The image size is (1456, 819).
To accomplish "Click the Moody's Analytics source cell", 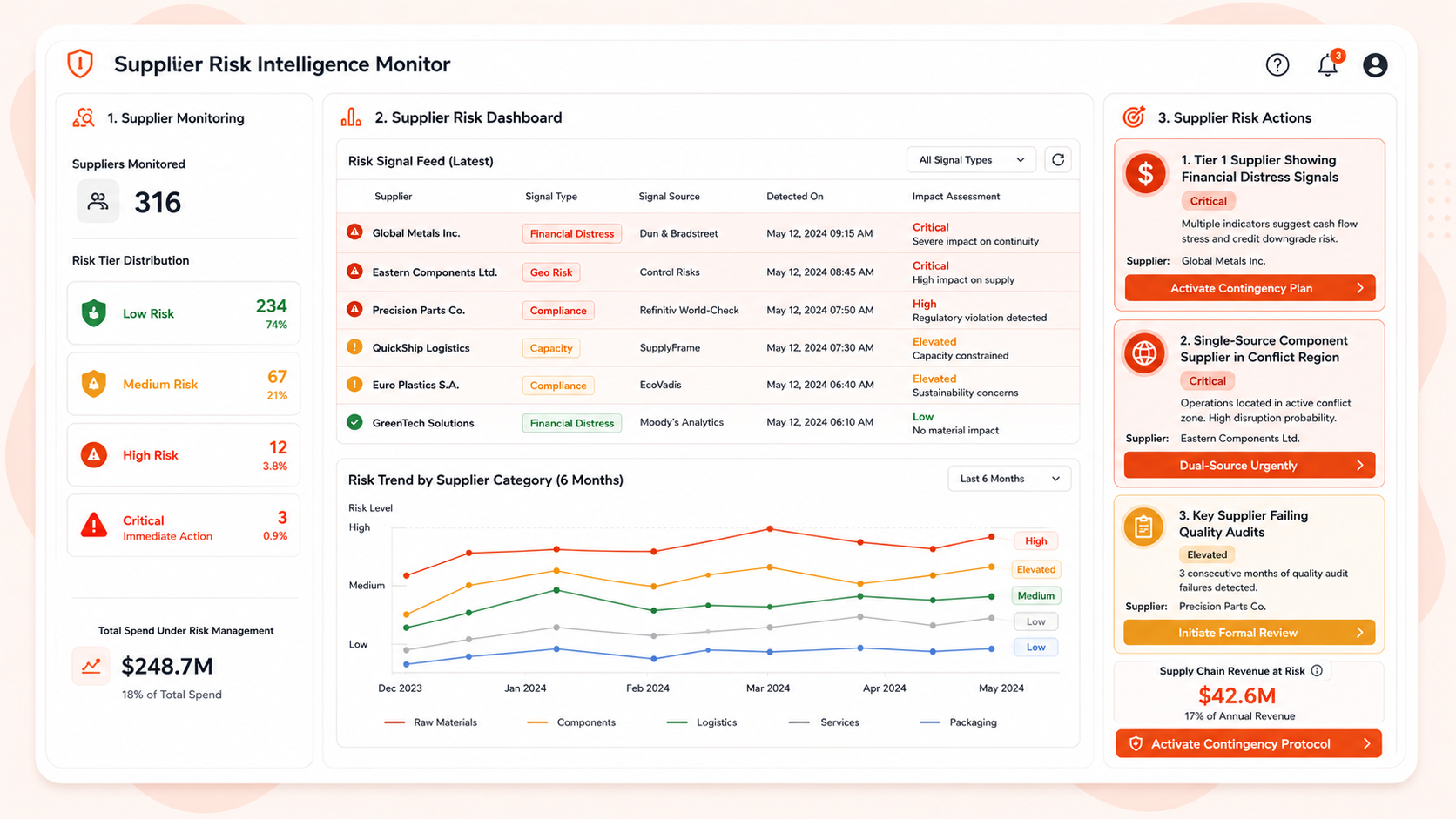I will point(681,422).
